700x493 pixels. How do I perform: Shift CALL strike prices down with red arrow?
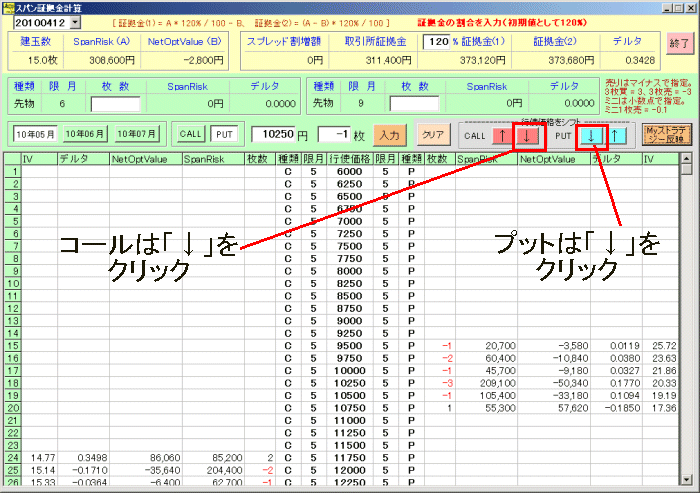coord(527,136)
